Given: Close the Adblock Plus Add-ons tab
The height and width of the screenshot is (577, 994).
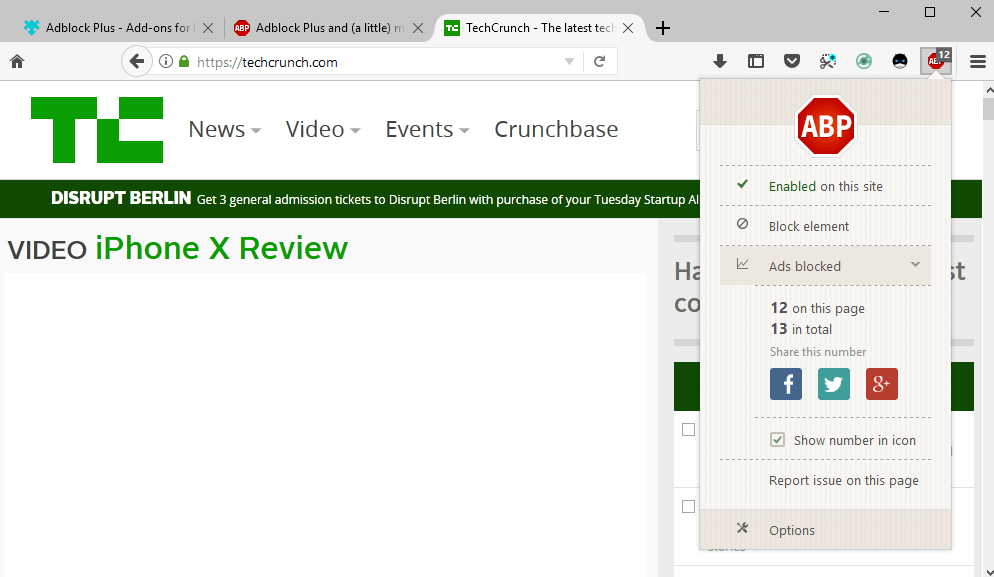Looking at the screenshot, I should 208,28.
